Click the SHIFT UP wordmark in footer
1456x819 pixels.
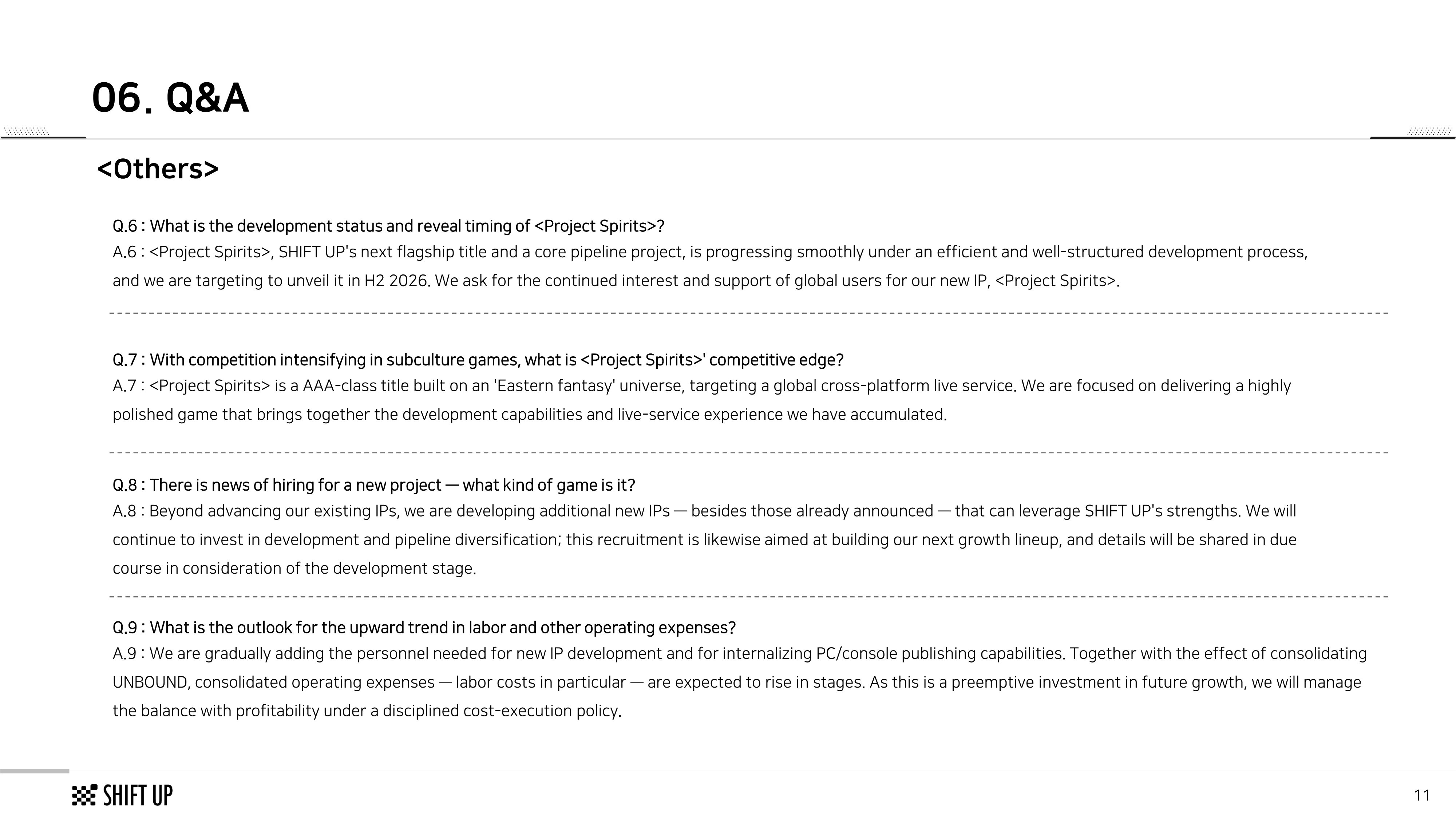[x=138, y=795]
